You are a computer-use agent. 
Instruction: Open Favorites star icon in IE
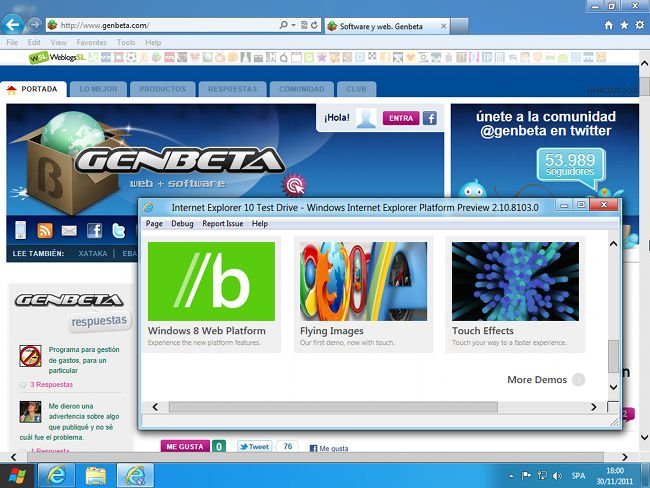click(624, 25)
